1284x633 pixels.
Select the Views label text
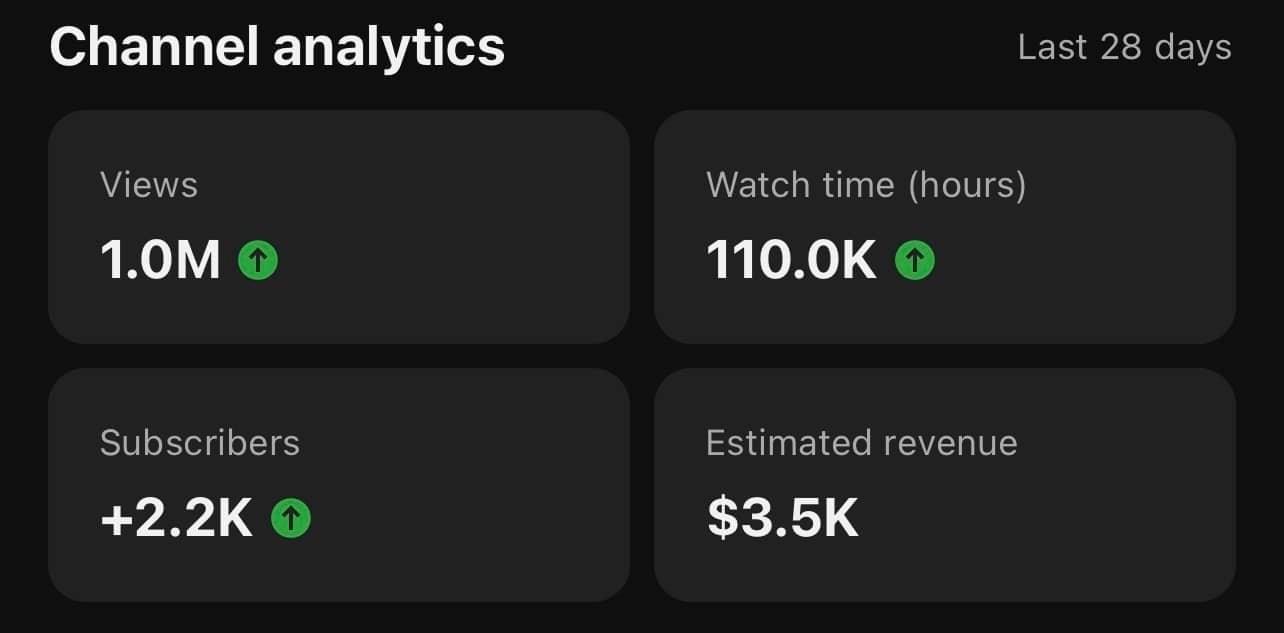(149, 185)
